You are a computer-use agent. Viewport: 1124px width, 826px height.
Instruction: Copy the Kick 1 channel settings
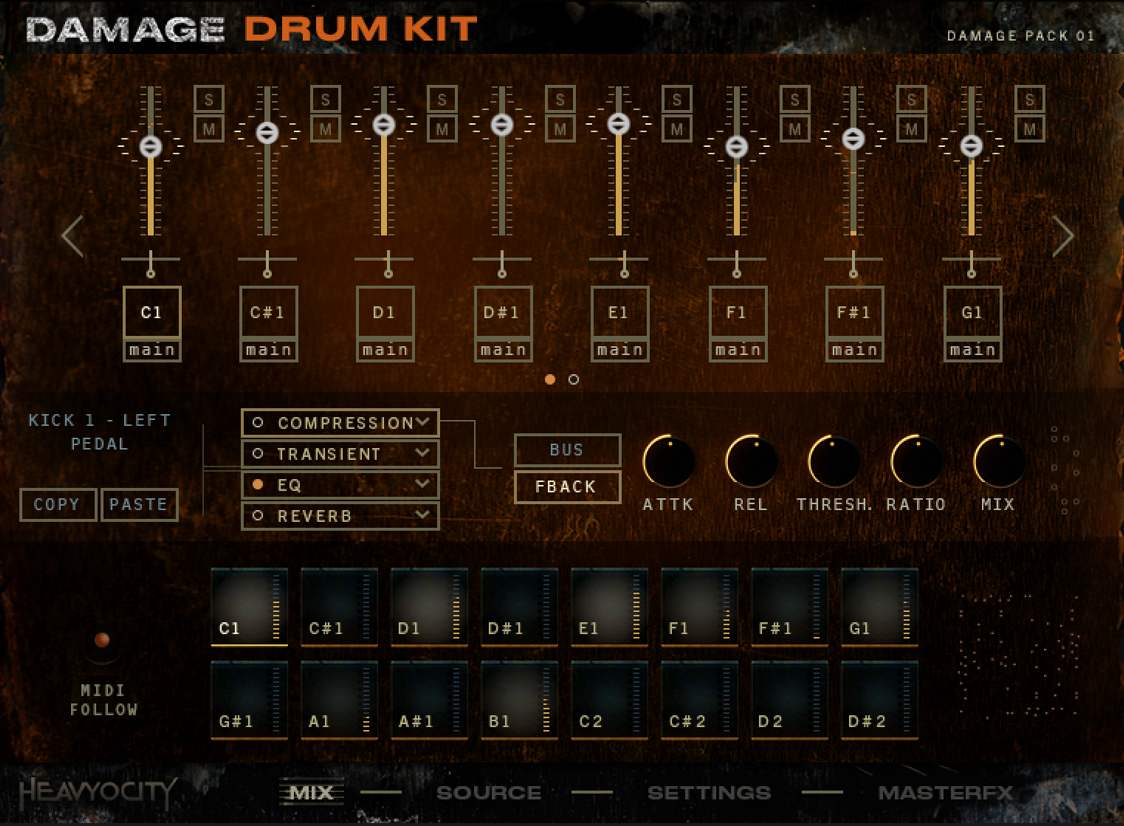tap(57, 505)
